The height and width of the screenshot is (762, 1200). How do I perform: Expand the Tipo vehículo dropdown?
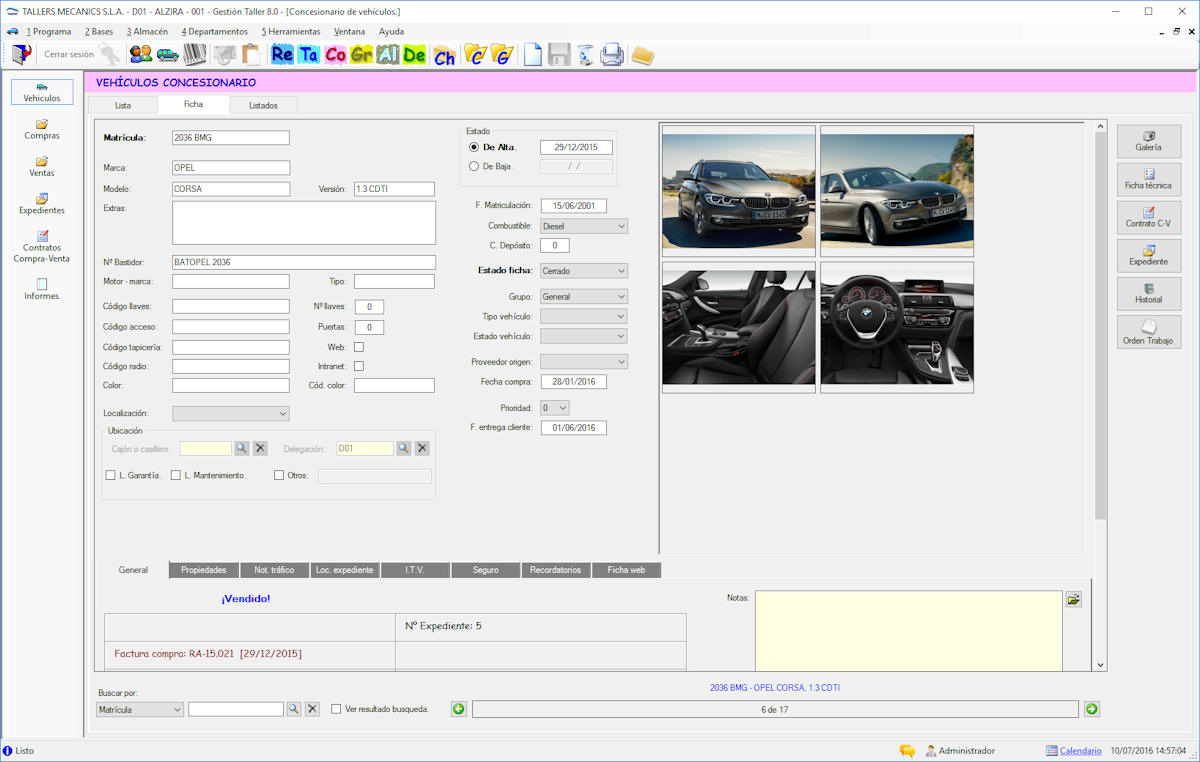point(621,316)
